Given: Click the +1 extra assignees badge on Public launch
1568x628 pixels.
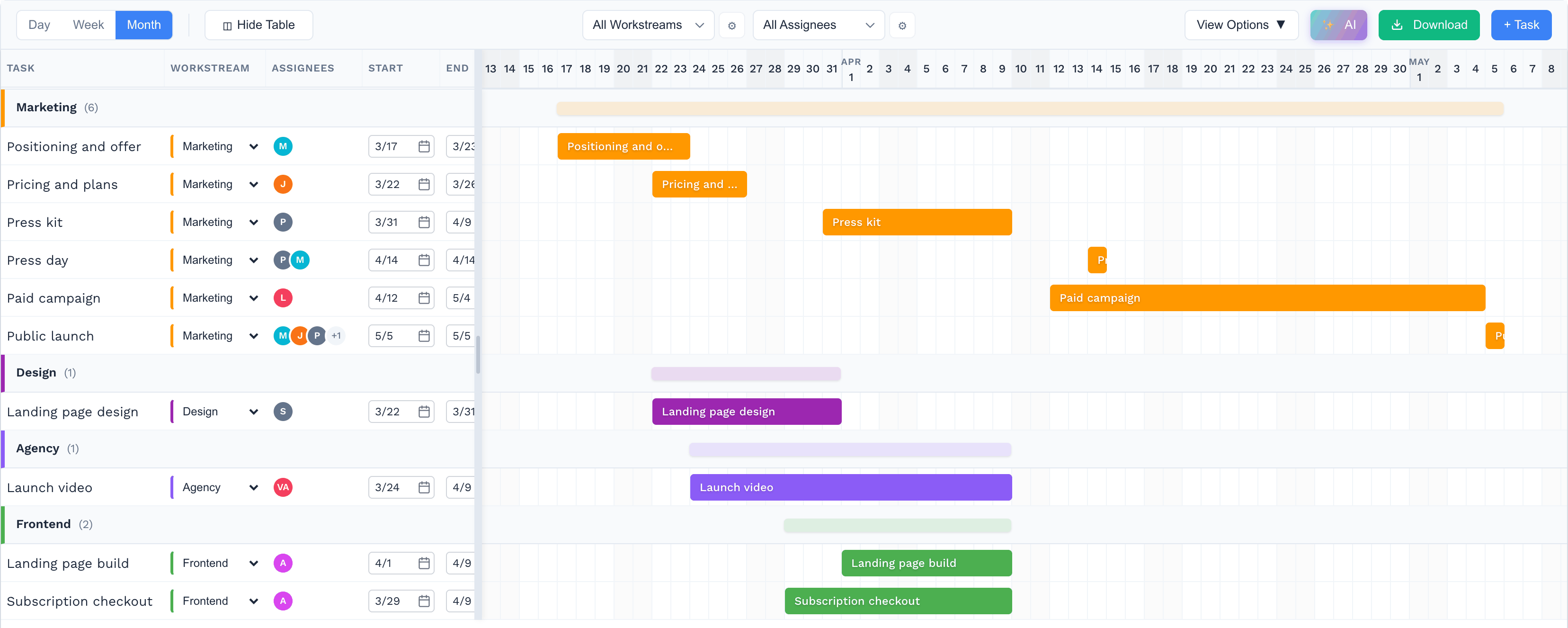Looking at the screenshot, I should [x=336, y=336].
